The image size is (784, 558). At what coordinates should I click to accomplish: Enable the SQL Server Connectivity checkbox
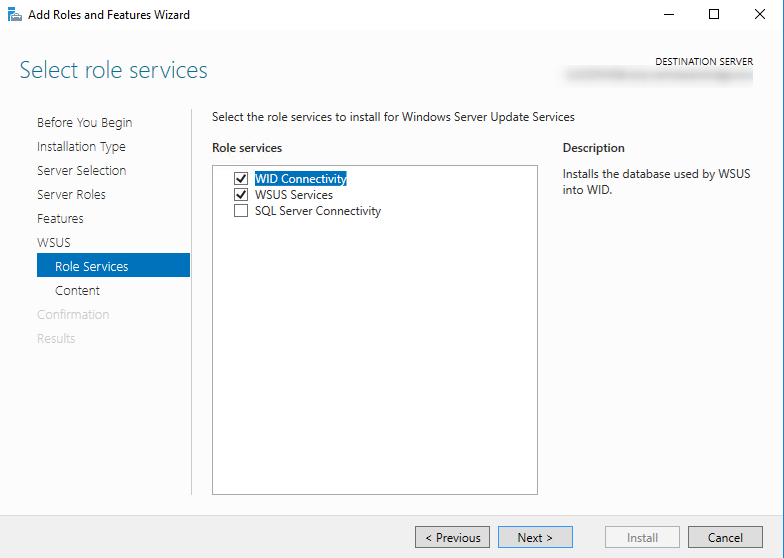(241, 210)
